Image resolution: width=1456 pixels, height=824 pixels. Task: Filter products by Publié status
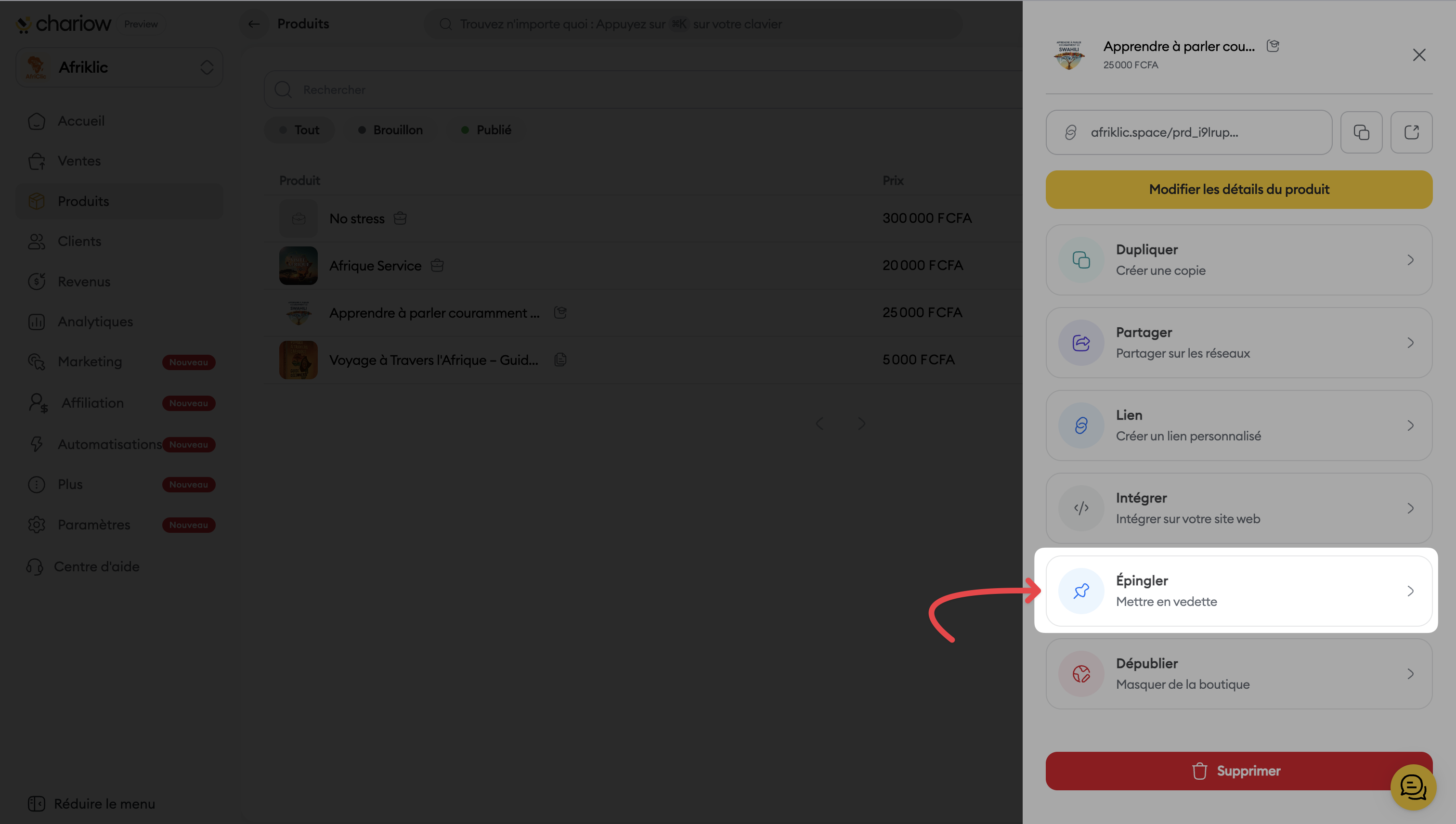point(486,130)
